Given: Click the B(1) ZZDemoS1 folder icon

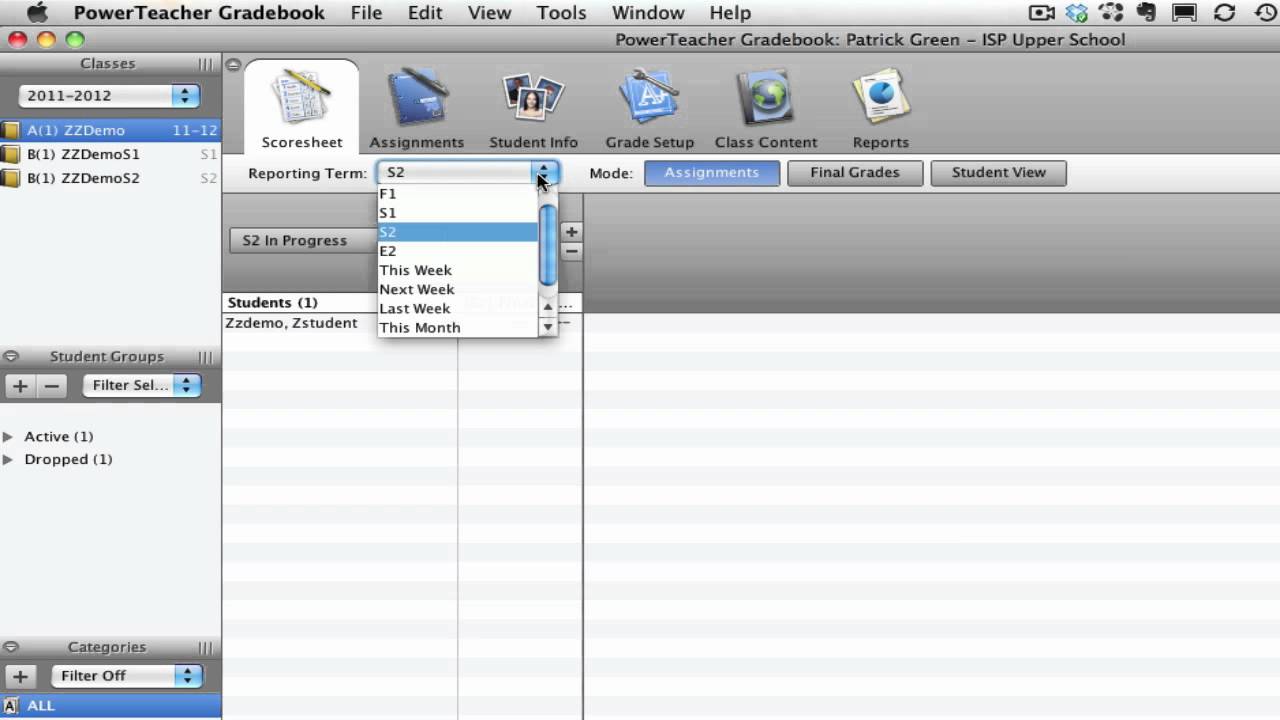Looking at the screenshot, I should [10, 154].
